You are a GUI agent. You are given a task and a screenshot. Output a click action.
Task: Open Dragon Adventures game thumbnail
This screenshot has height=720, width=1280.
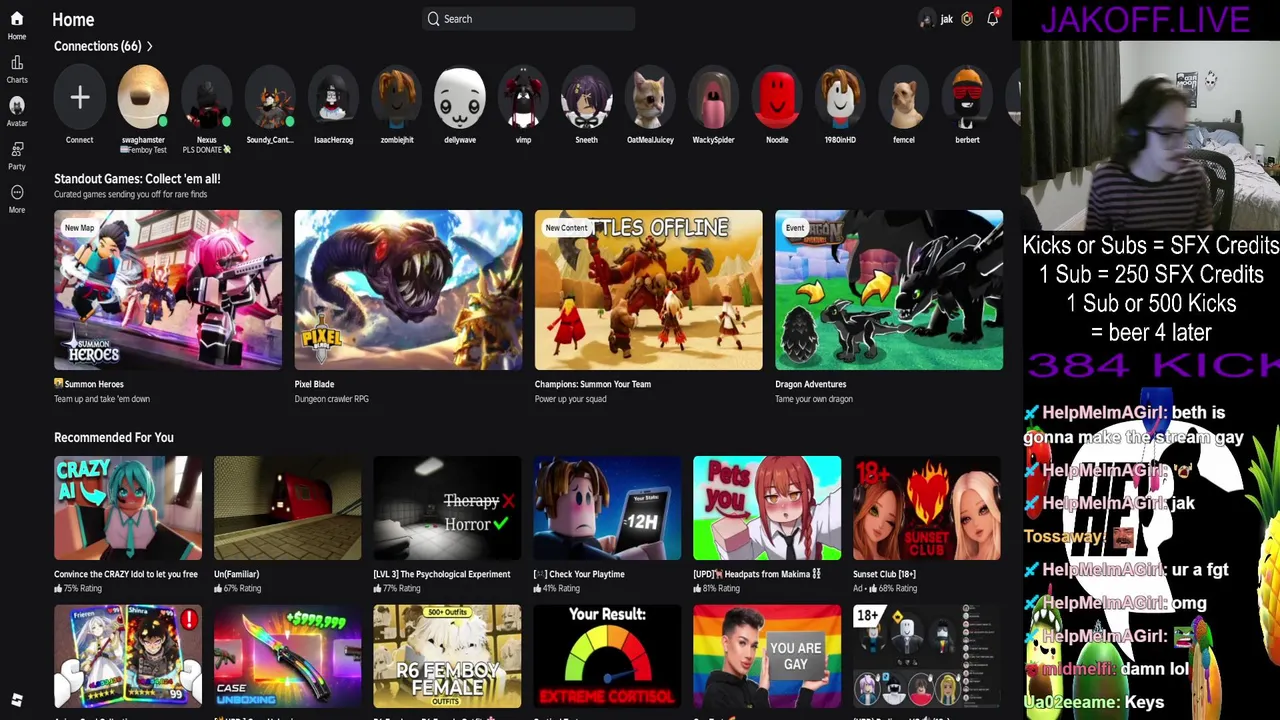[x=889, y=290]
